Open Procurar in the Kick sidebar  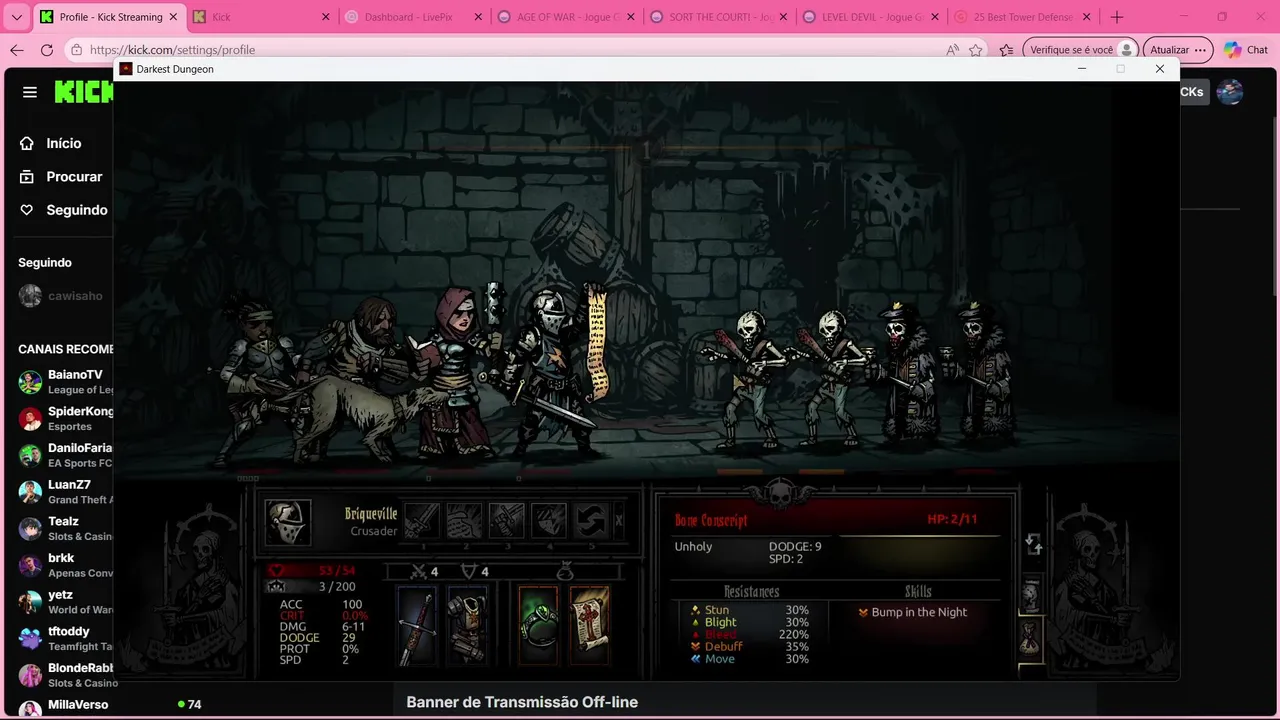click(x=64, y=176)
